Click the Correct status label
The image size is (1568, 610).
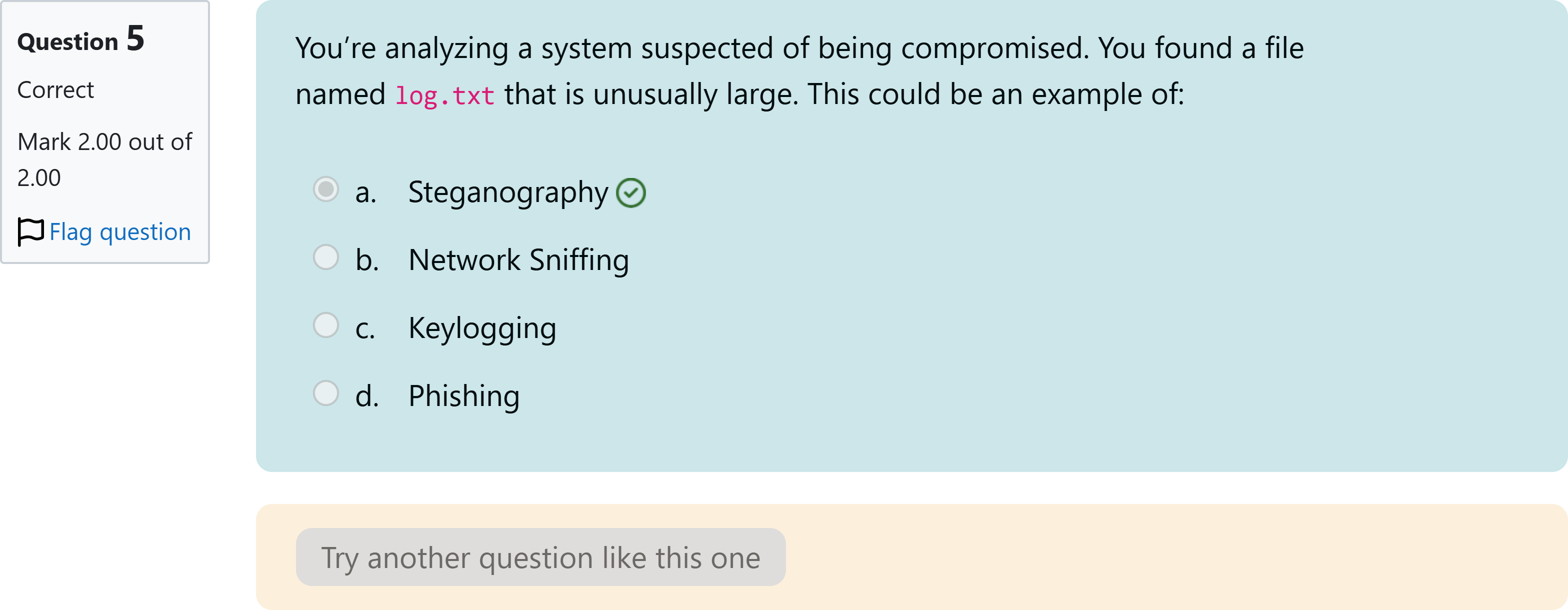55,89
